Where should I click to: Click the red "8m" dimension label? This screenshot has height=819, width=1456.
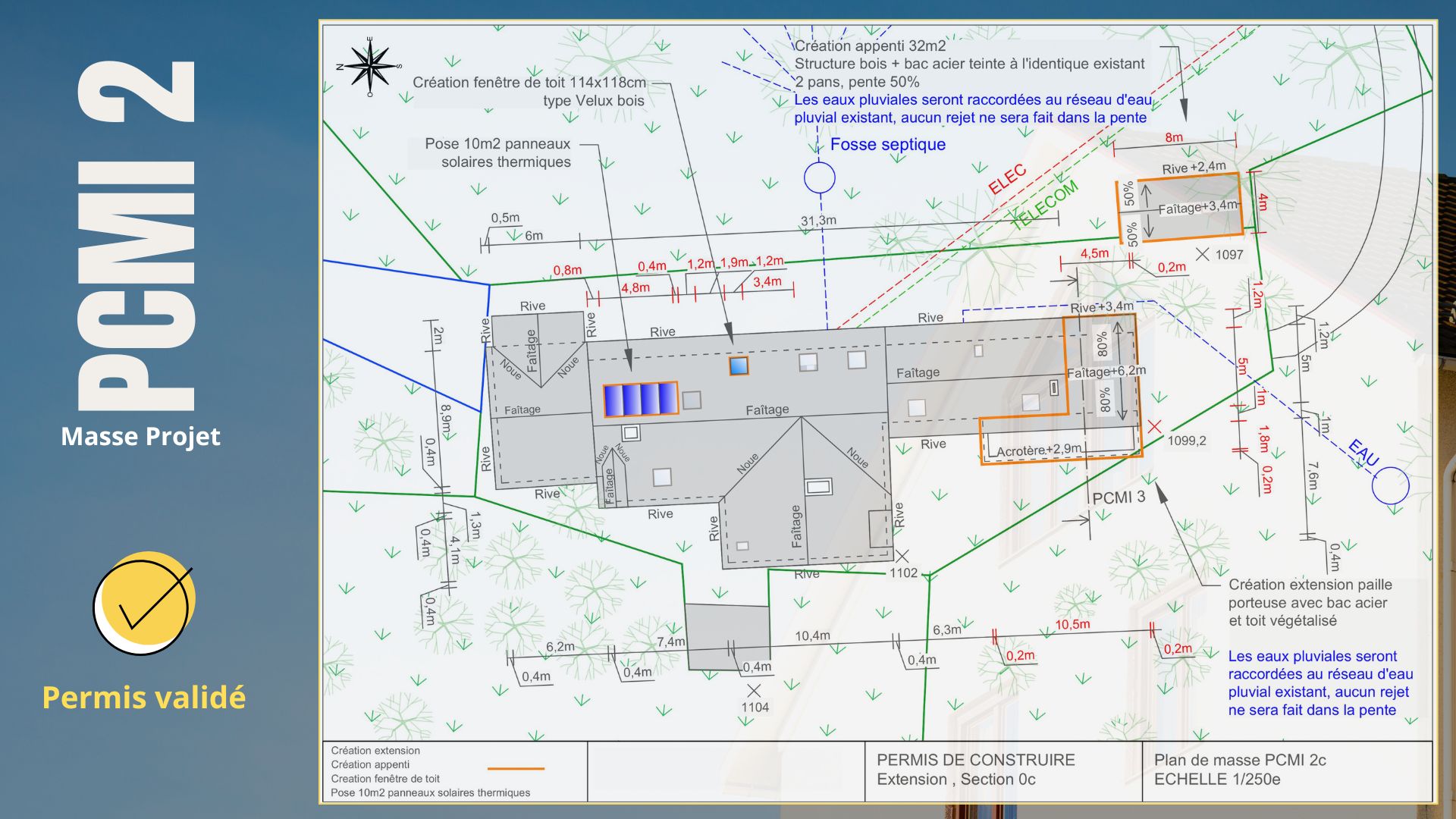point(1174,137)
